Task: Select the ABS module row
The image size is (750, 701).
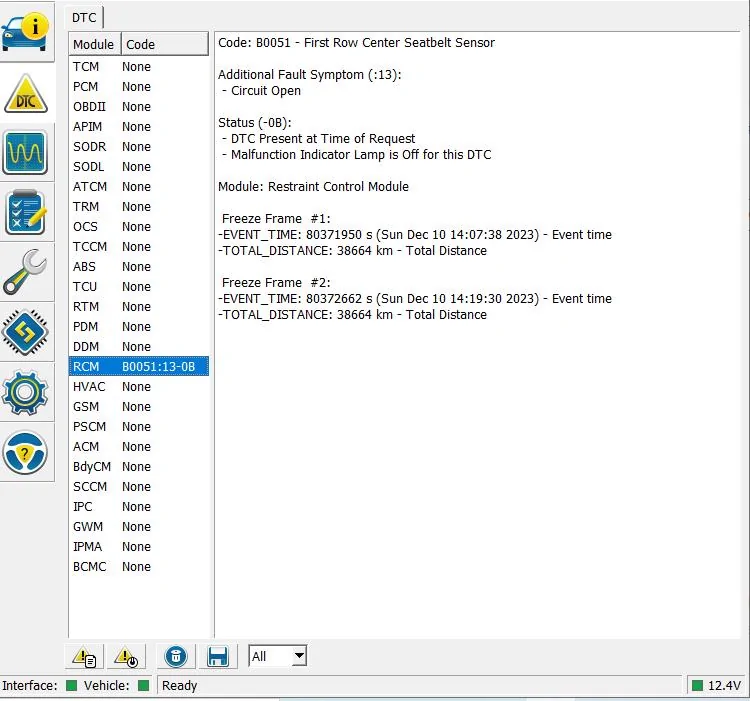Action: pyautogui.click(x=138, y=267)
